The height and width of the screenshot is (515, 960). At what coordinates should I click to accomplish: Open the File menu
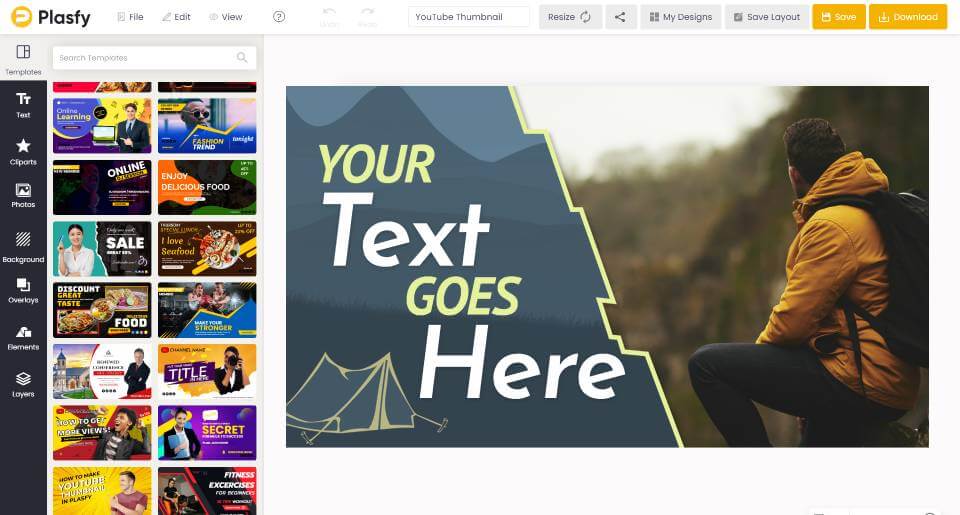coord(130,17)
